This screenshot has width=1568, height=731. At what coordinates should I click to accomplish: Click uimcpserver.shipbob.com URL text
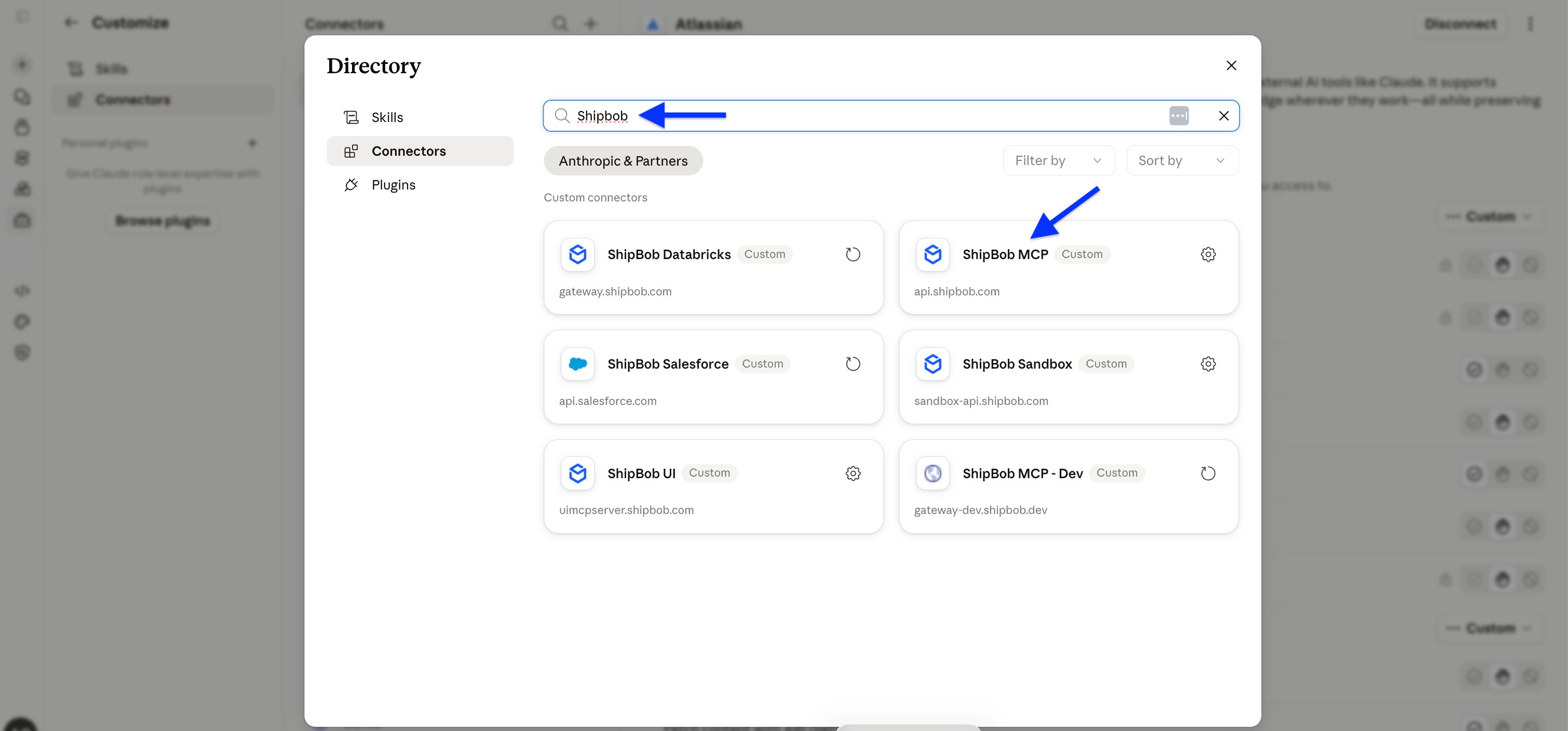(626, 510)
